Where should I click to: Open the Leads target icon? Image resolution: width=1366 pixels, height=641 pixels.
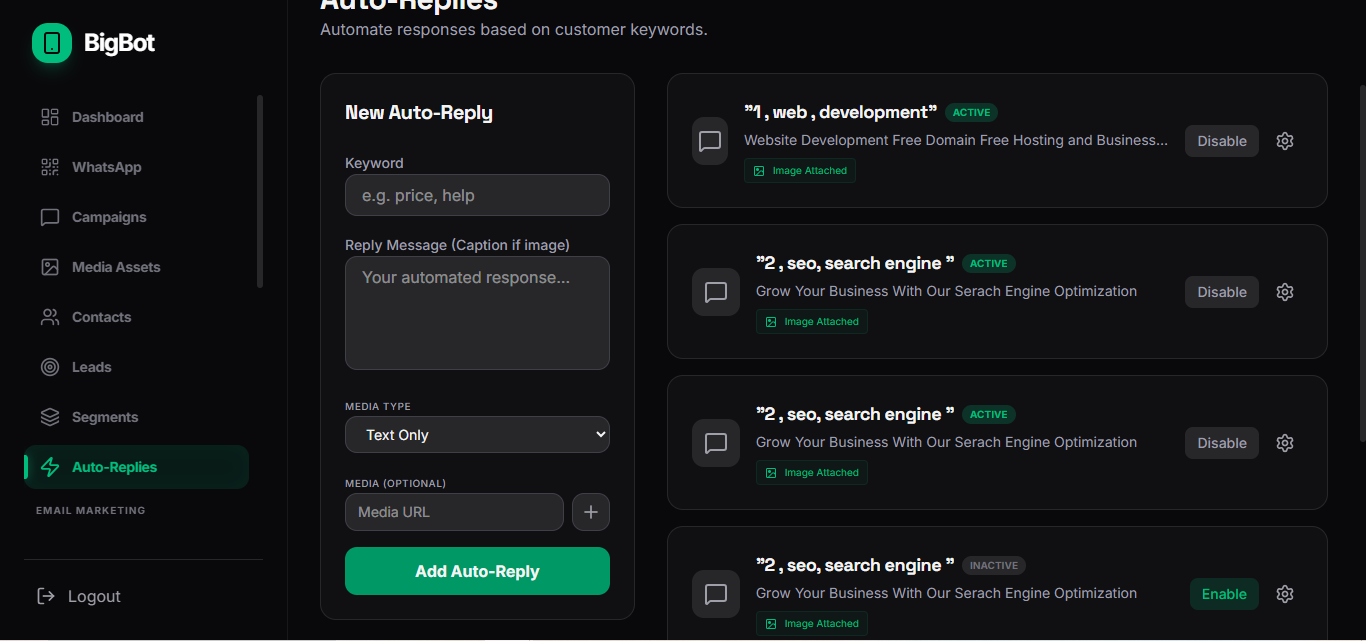tap(50, 367)
